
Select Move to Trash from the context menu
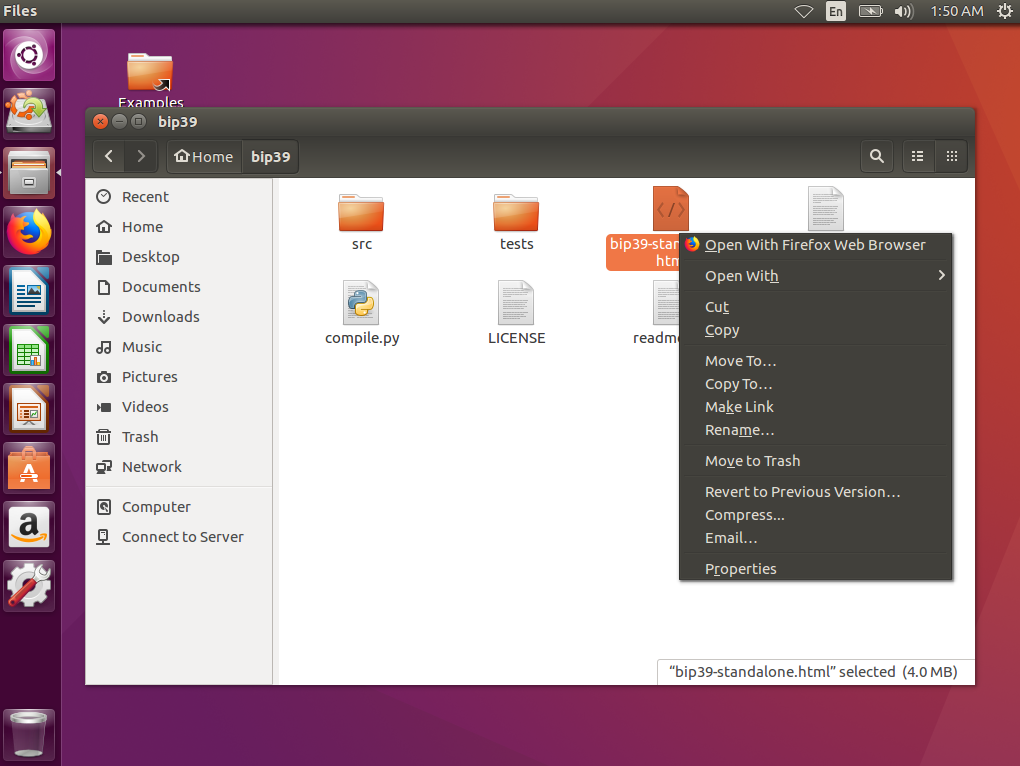click(x=750, y=460)
